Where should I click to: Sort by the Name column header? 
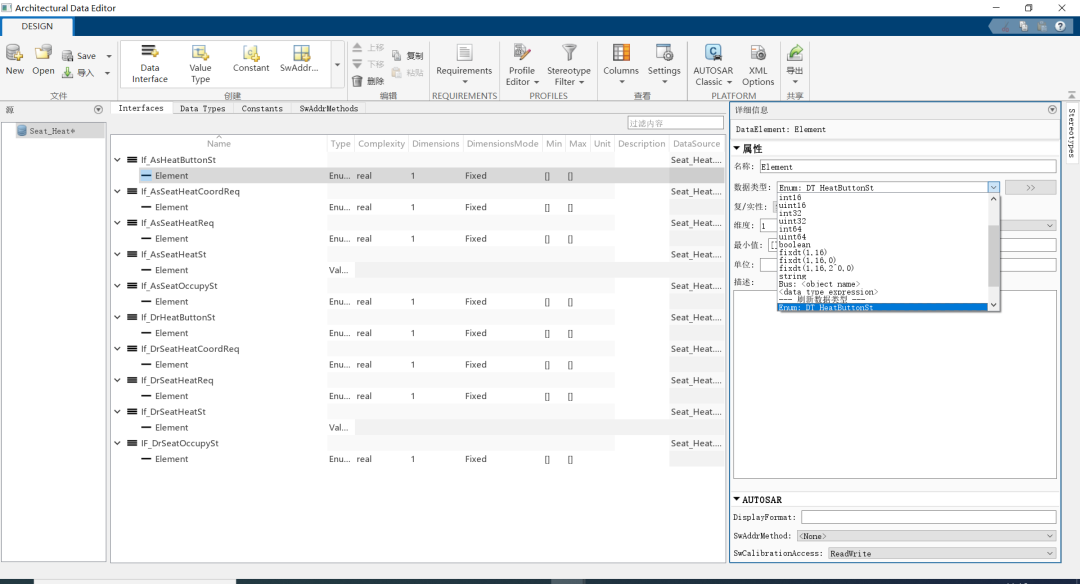(219, 143)
